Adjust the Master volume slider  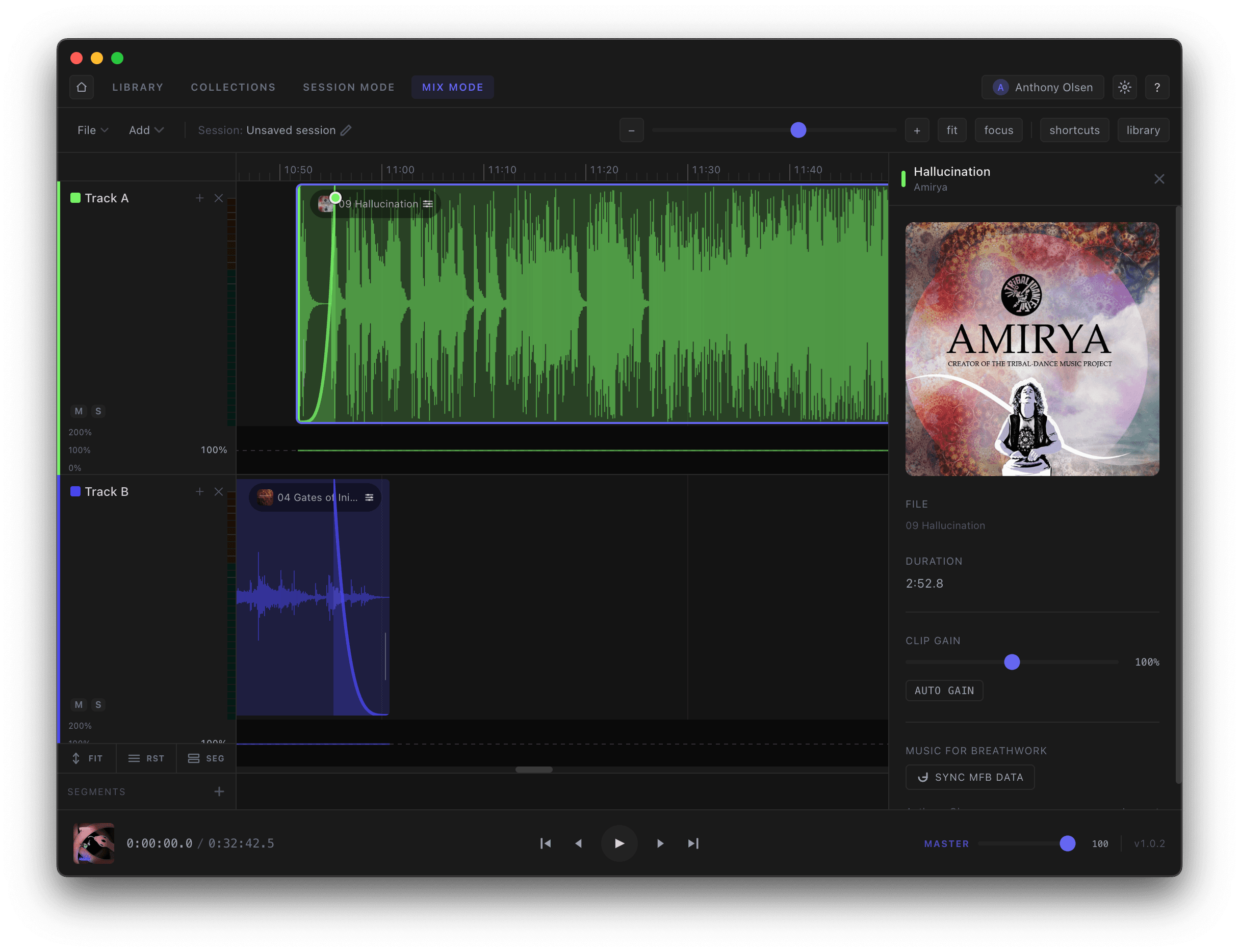[x=1067, y=843]
